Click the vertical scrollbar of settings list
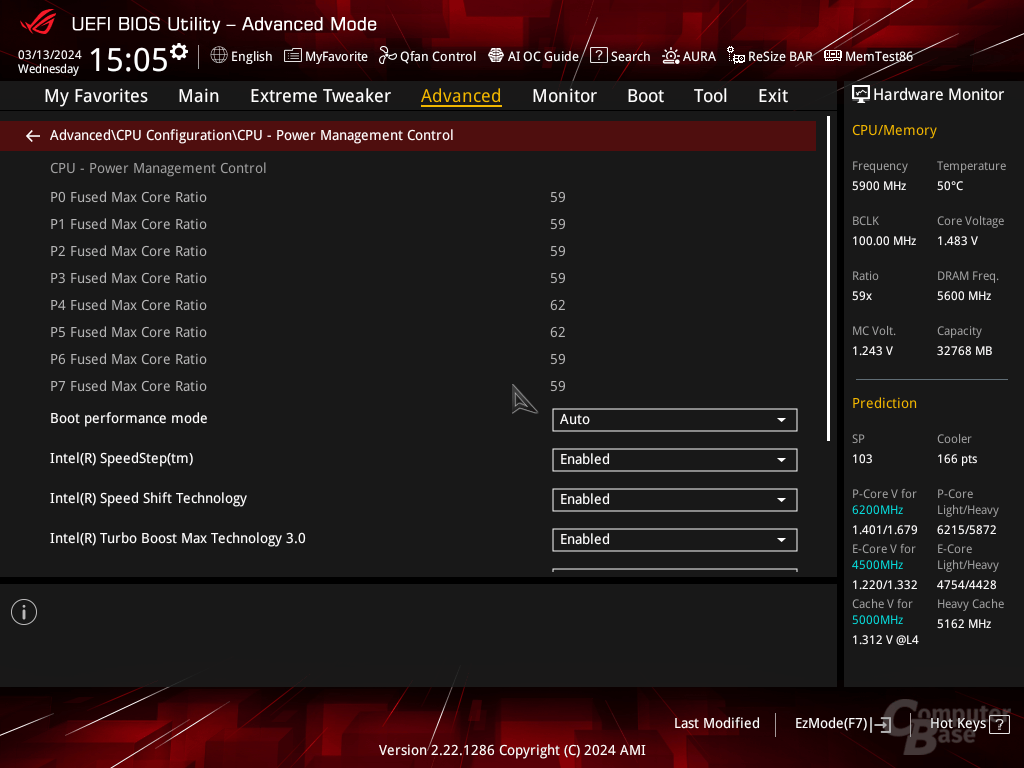 [x=828, y=278]
